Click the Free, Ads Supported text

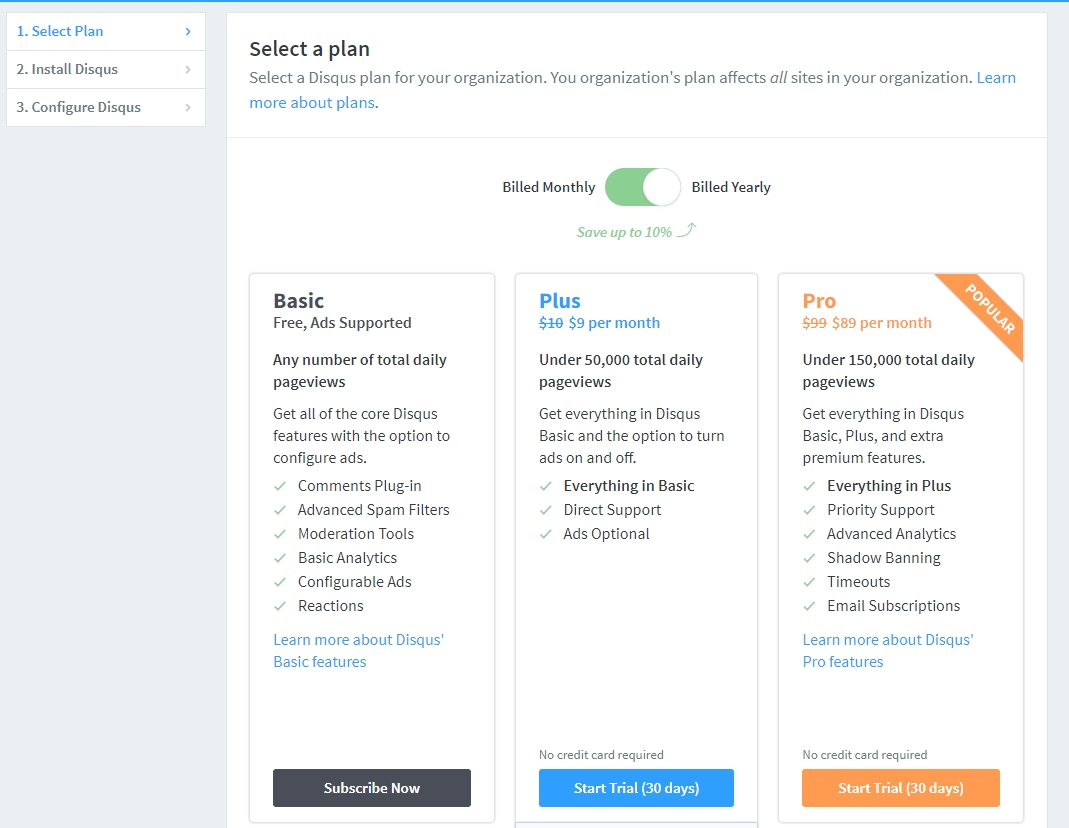click(342, 323)
